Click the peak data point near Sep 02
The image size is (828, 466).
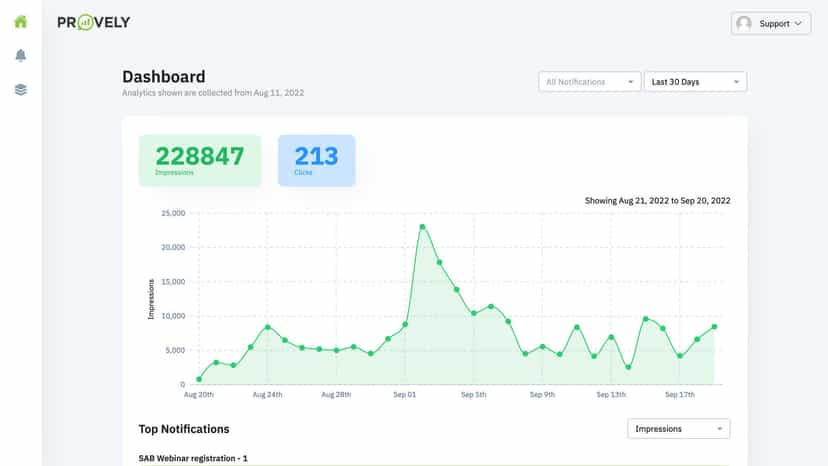(x=422, y=227)
